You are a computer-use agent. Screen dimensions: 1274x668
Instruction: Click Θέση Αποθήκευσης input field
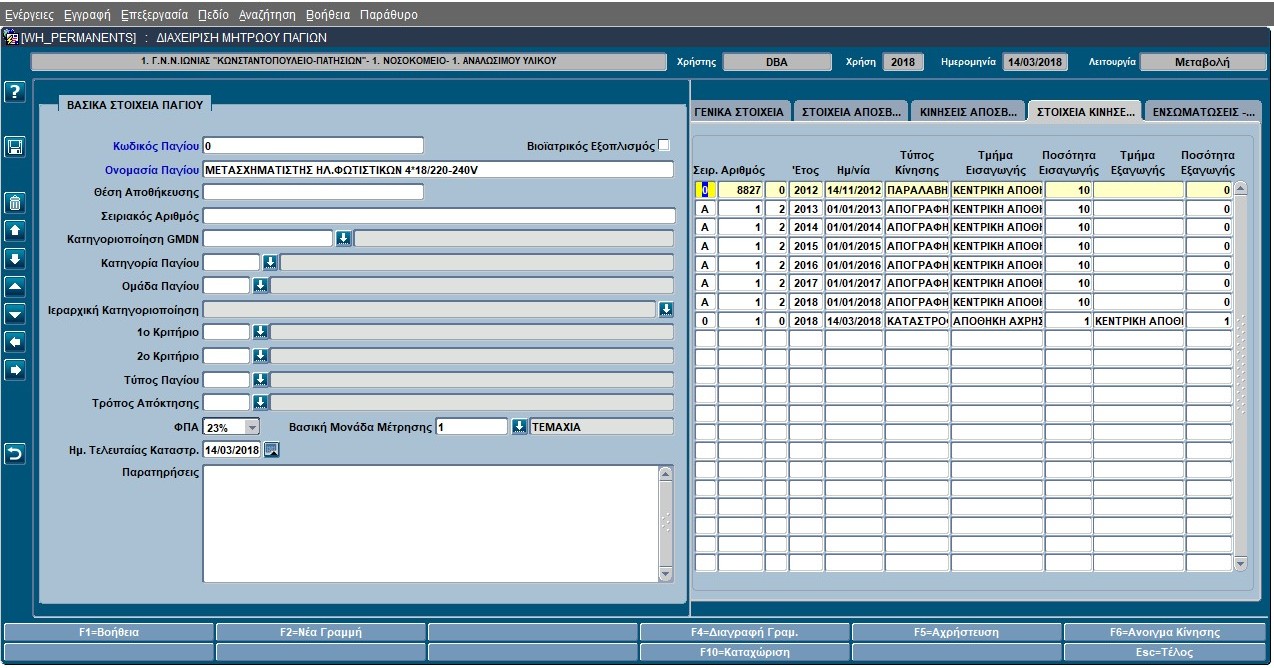click(313, 192)
